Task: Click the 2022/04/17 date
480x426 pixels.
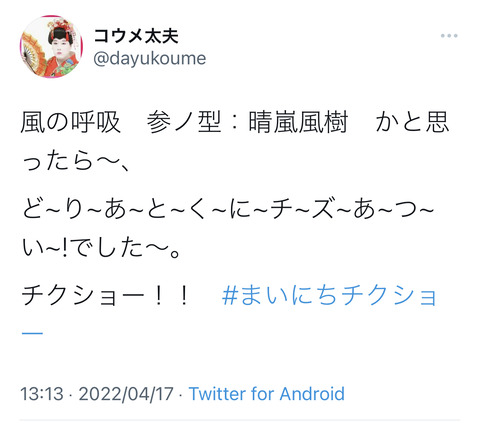Action: pos(126,394)
